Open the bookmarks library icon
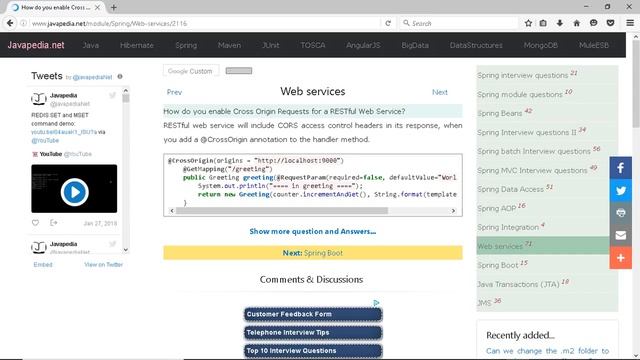The width and height of the screenshot is (640, 360). coord(543,23)
